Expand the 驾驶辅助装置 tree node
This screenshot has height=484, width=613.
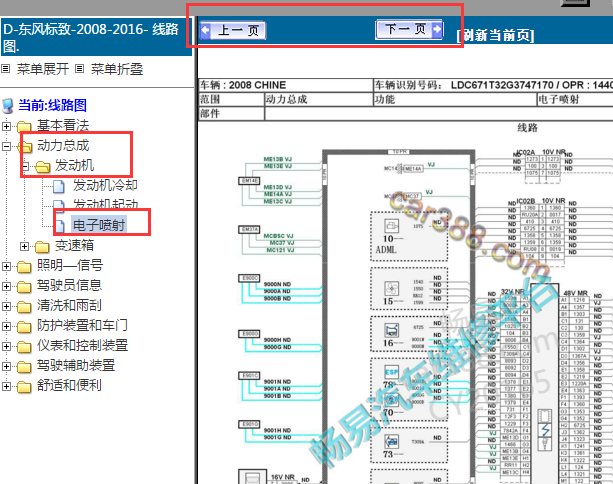coord(6,366)
